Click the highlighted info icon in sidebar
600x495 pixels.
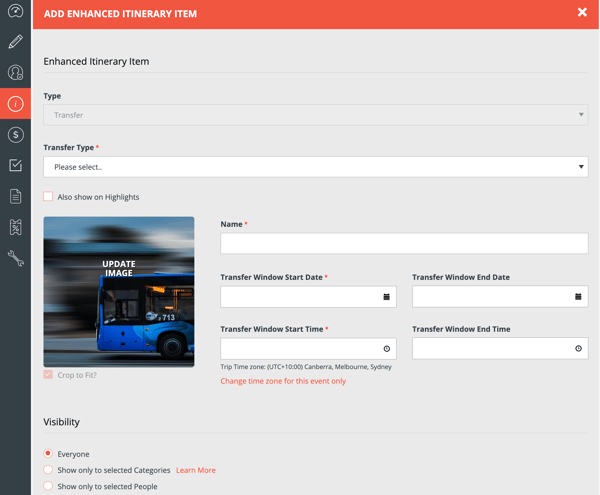[x=15, y=104]
